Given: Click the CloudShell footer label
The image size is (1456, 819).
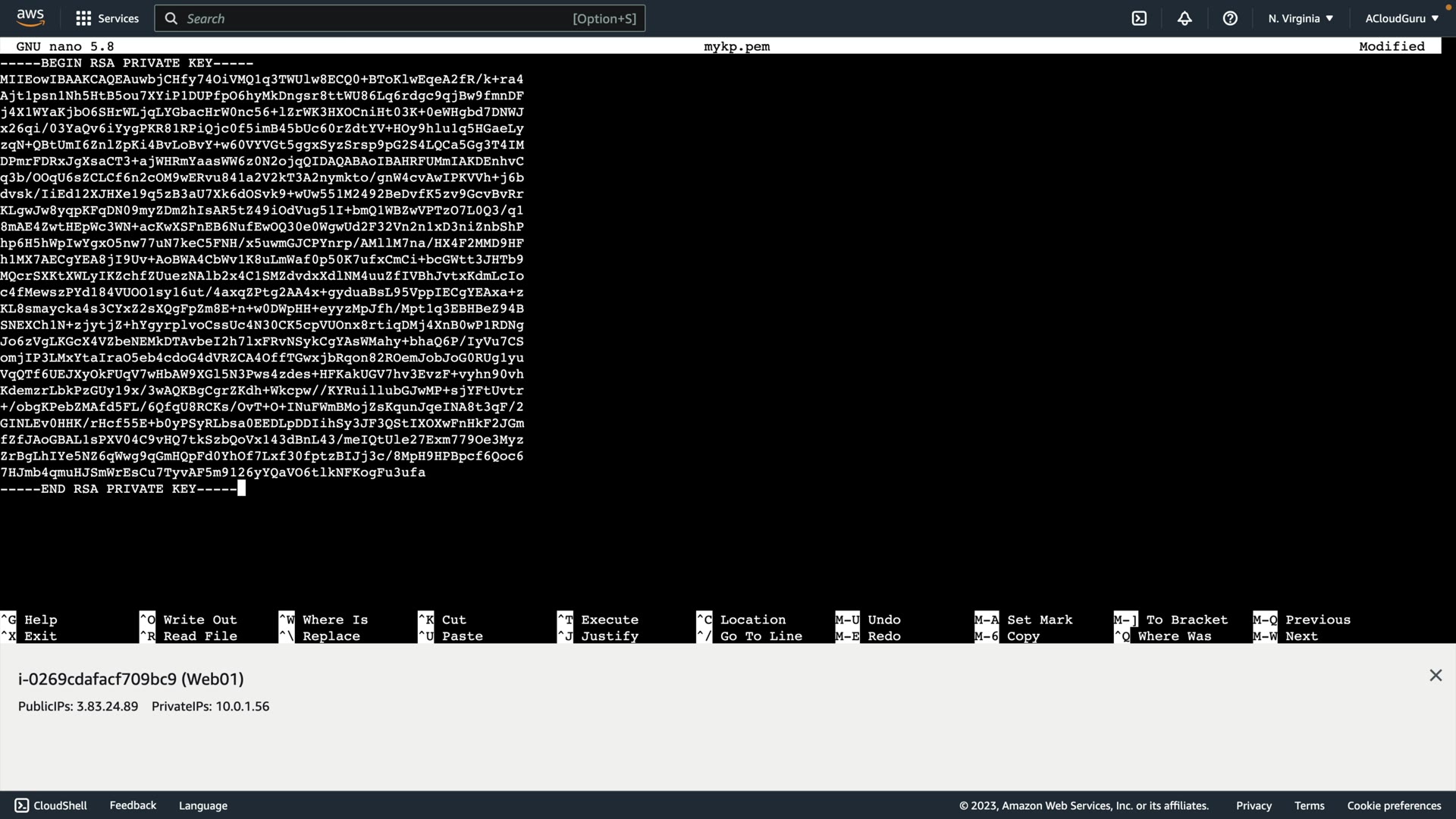Looking at the screenshot, I should (61, 805).
